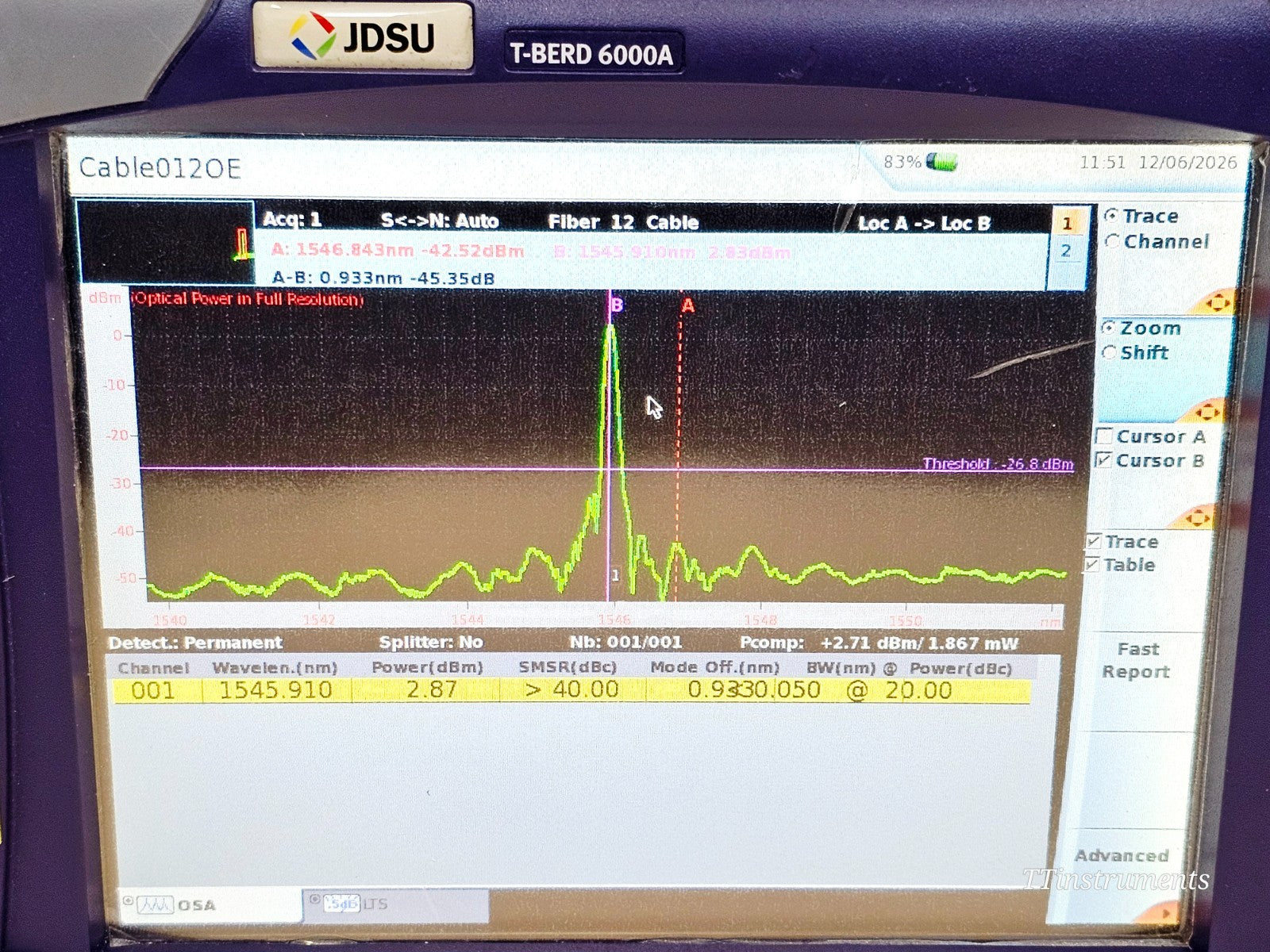Uncheck the Trace display checkbox
The height and width of the screenshot is (952, 1270).
coord(1094,542)
